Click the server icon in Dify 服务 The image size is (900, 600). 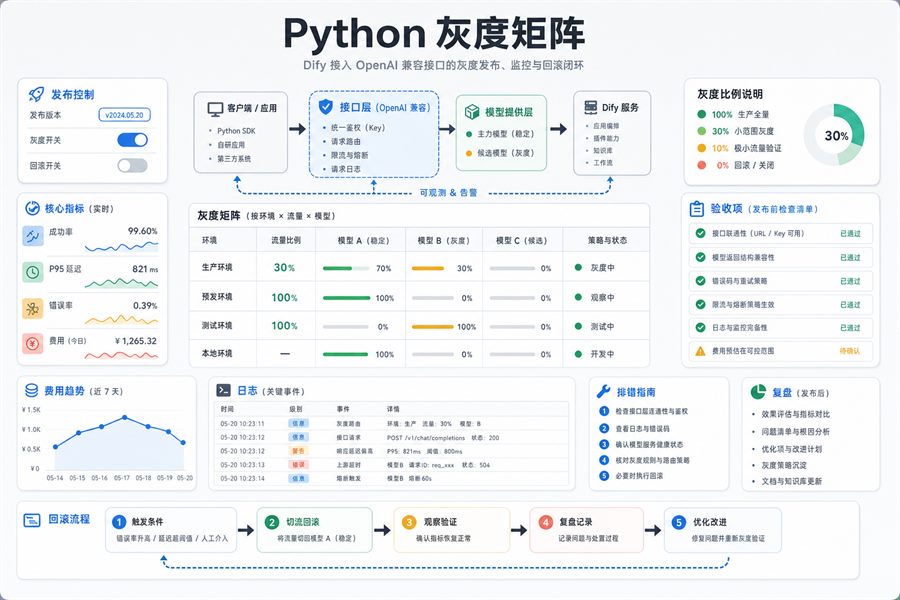pyautogui.click(x=590, y=107)
